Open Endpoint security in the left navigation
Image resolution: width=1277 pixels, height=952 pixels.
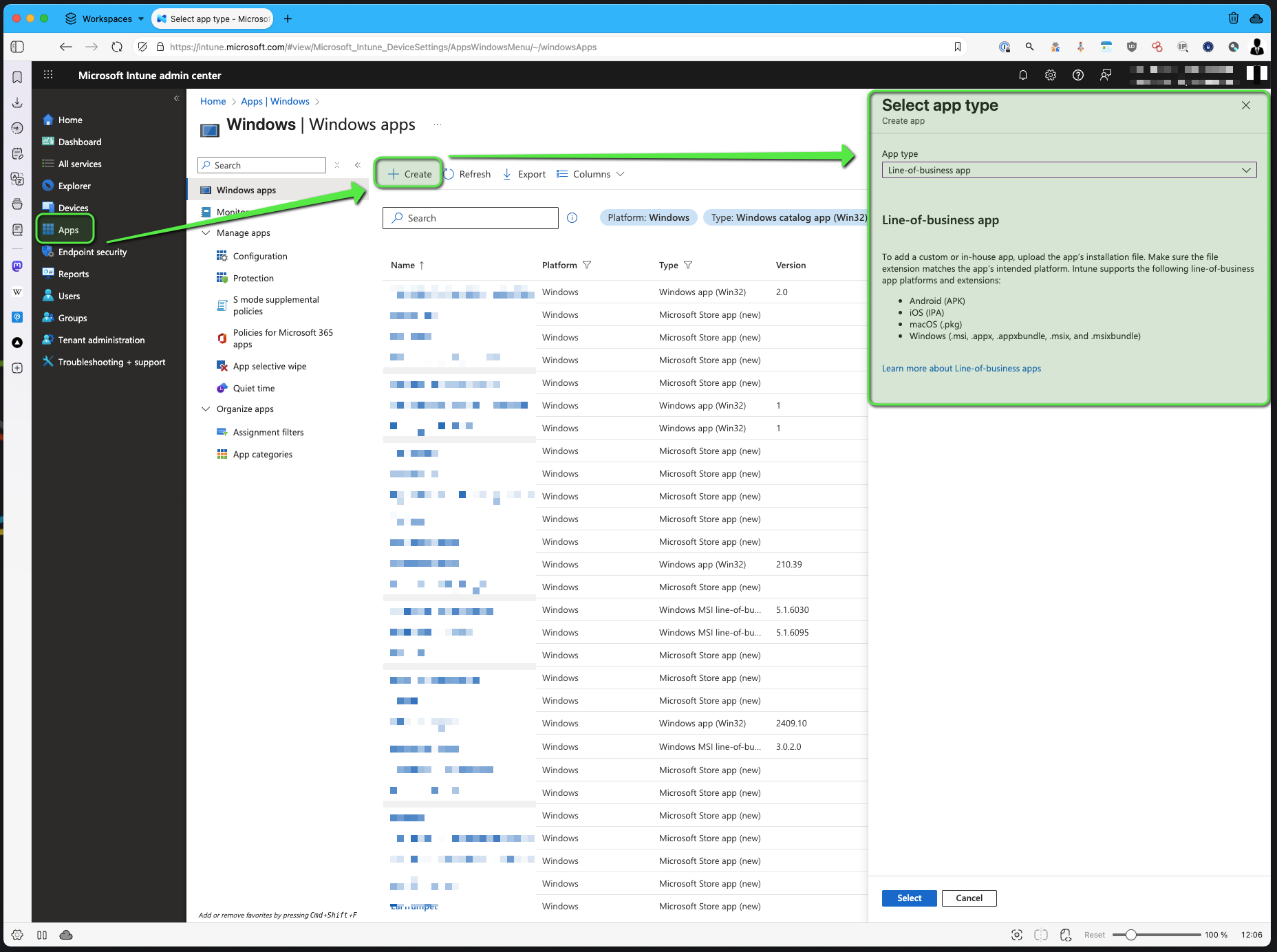click(92, 252)
